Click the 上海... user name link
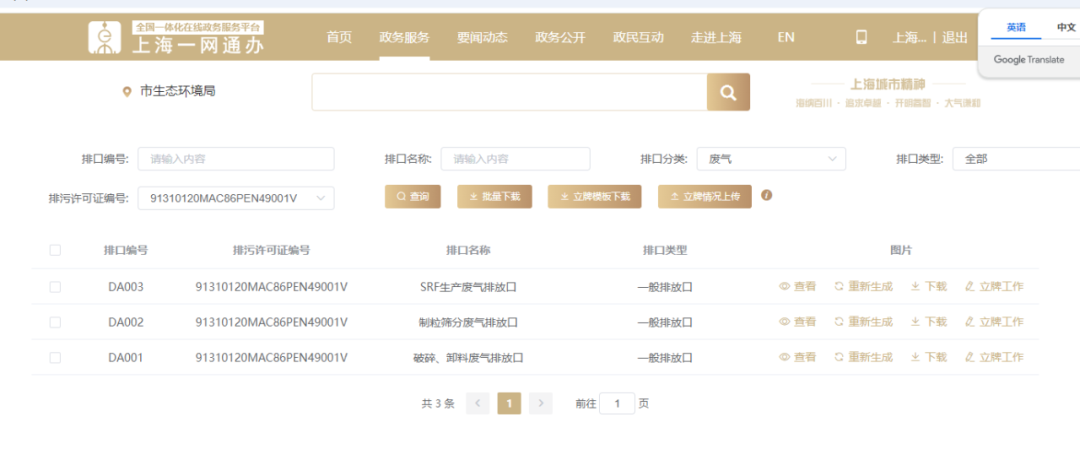The image size is (1080, 460). tap(910, 37)
